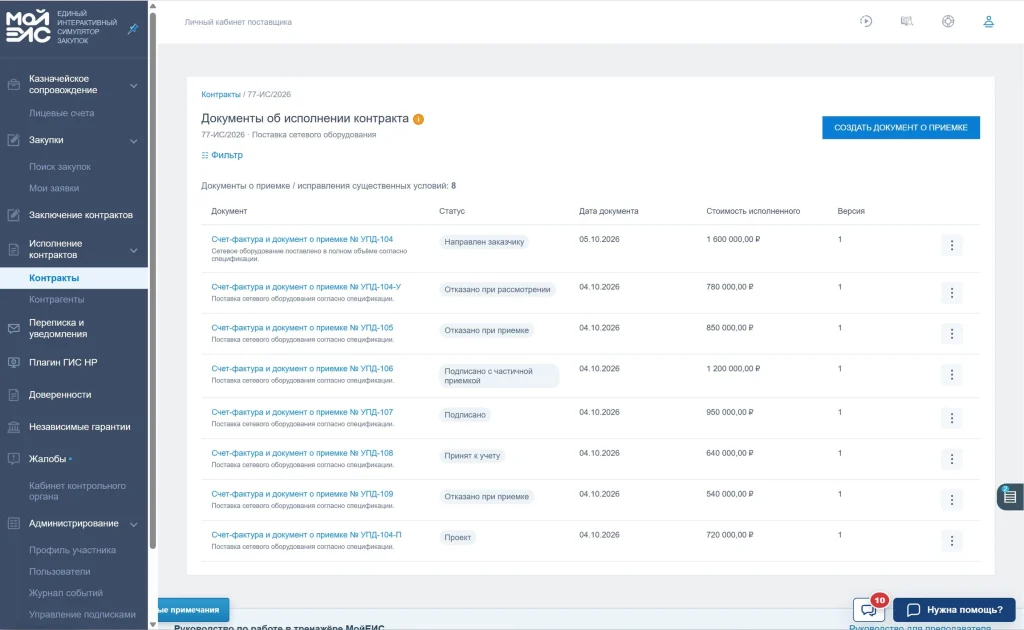
Task: Open Контрагенты sidebar link
Action: [x=56, y=300]
